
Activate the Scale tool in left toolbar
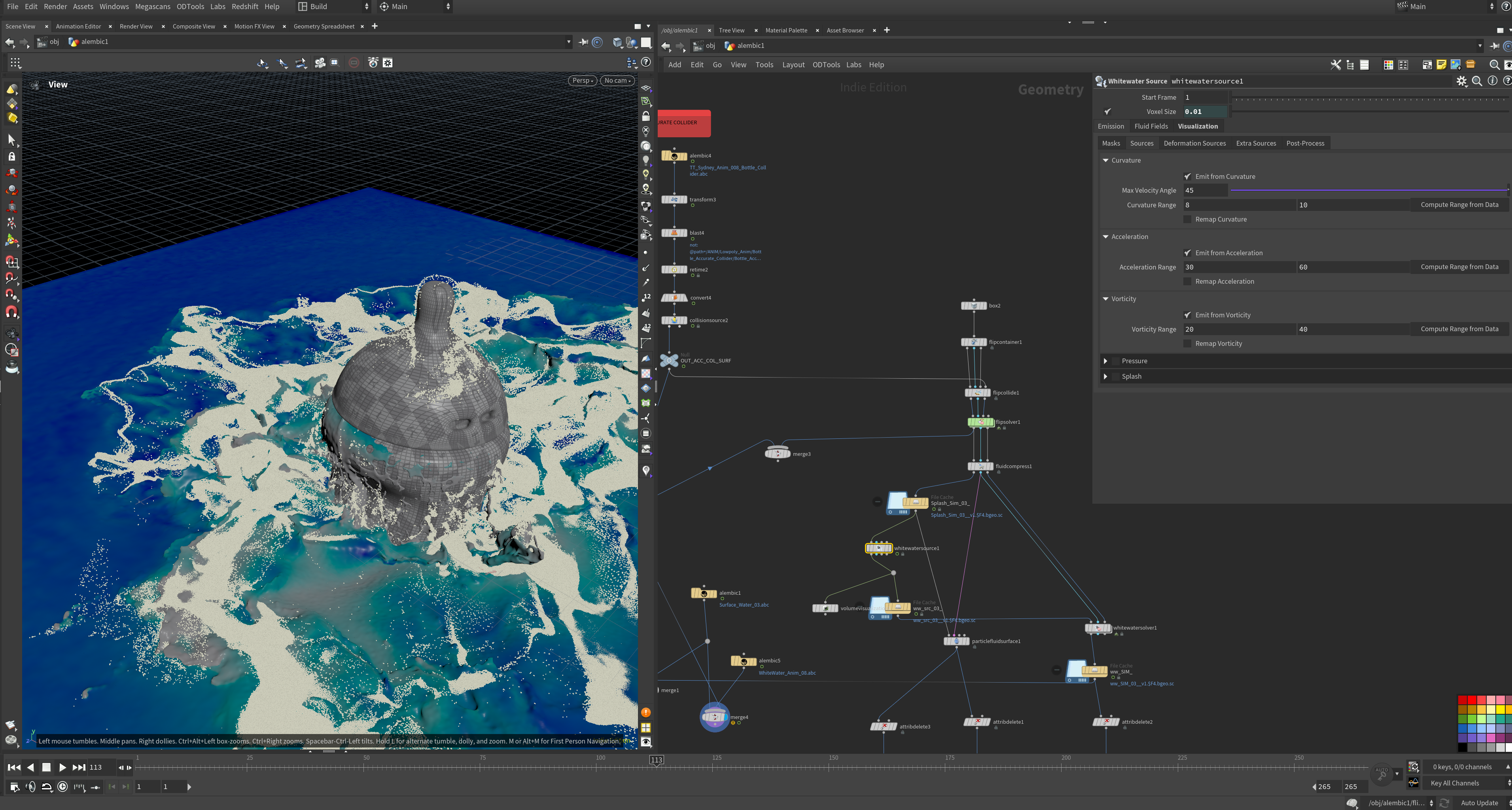12,207
